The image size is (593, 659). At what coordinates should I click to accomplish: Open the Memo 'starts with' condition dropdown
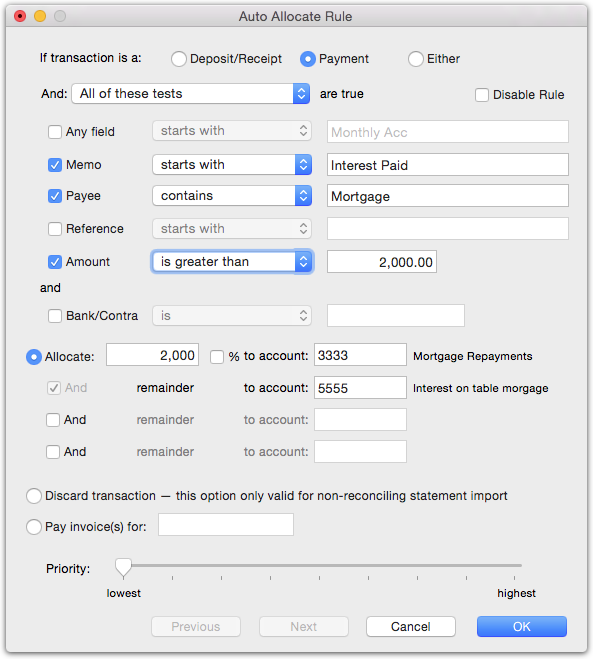(x=232, y=164)
